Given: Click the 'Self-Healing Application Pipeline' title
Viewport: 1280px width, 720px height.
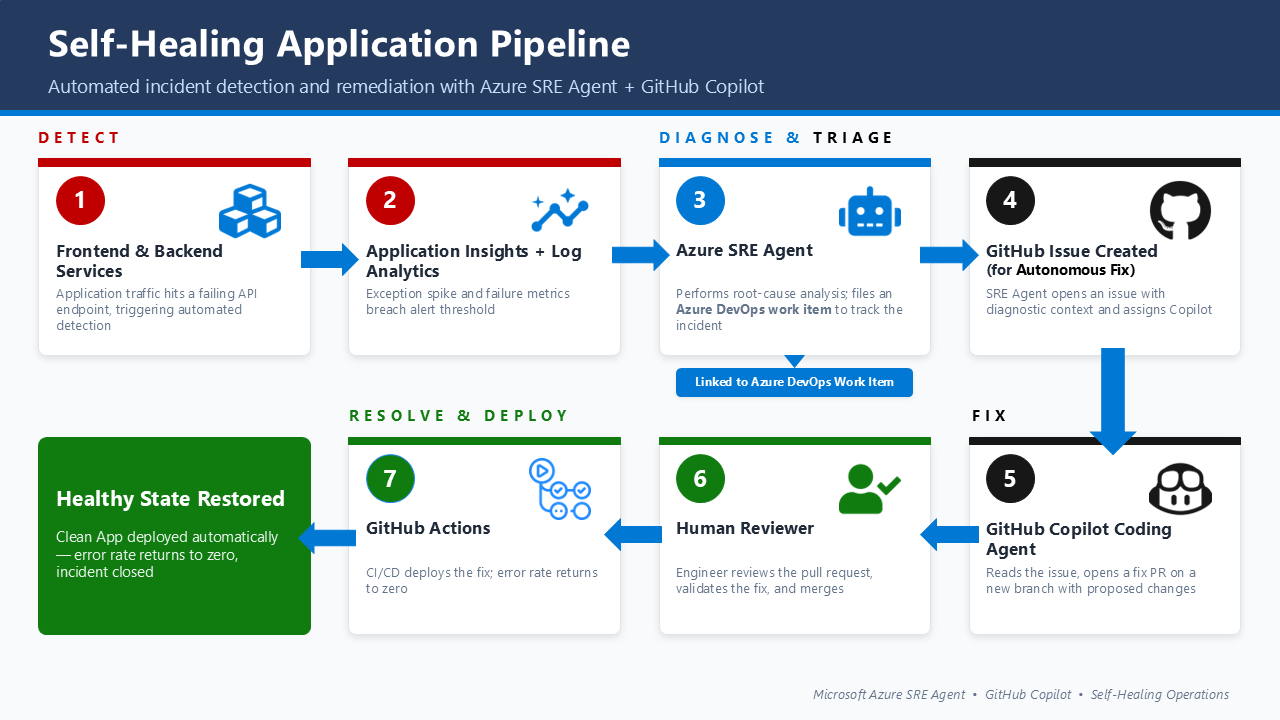Looking at the screenshot, I should coord(339,44).
